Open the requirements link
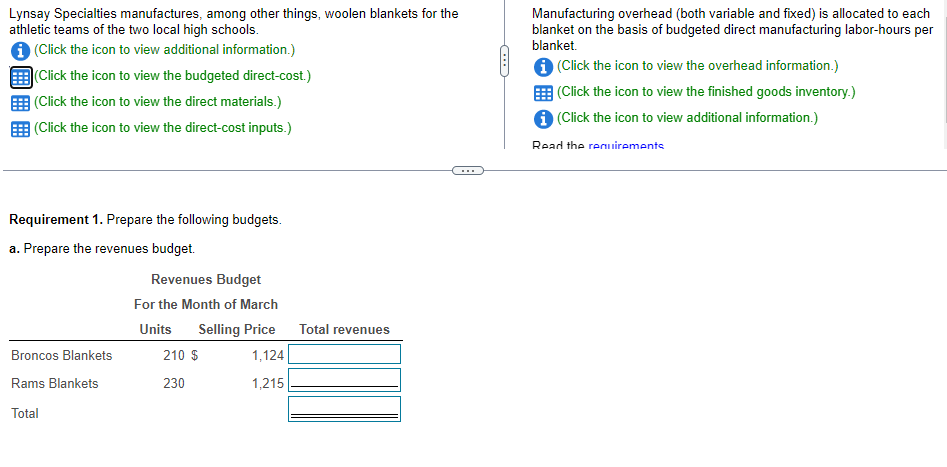This screenshot has height=467, width=947. (x=626, y=146)
